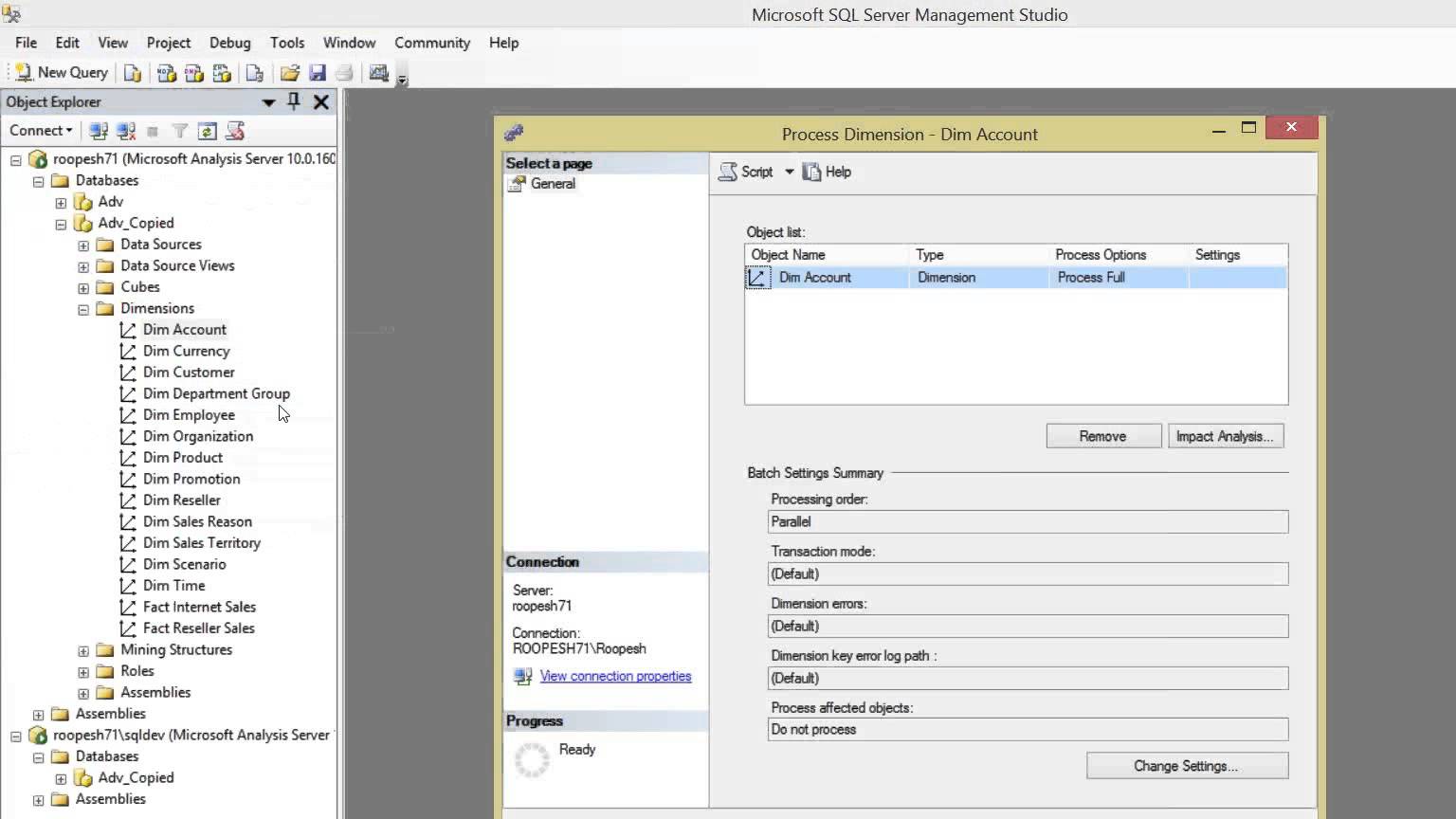The height and width of the screenshot is (819, 1456).
Task: Collapse the first Adv_Copied database node
Action: 61,224
